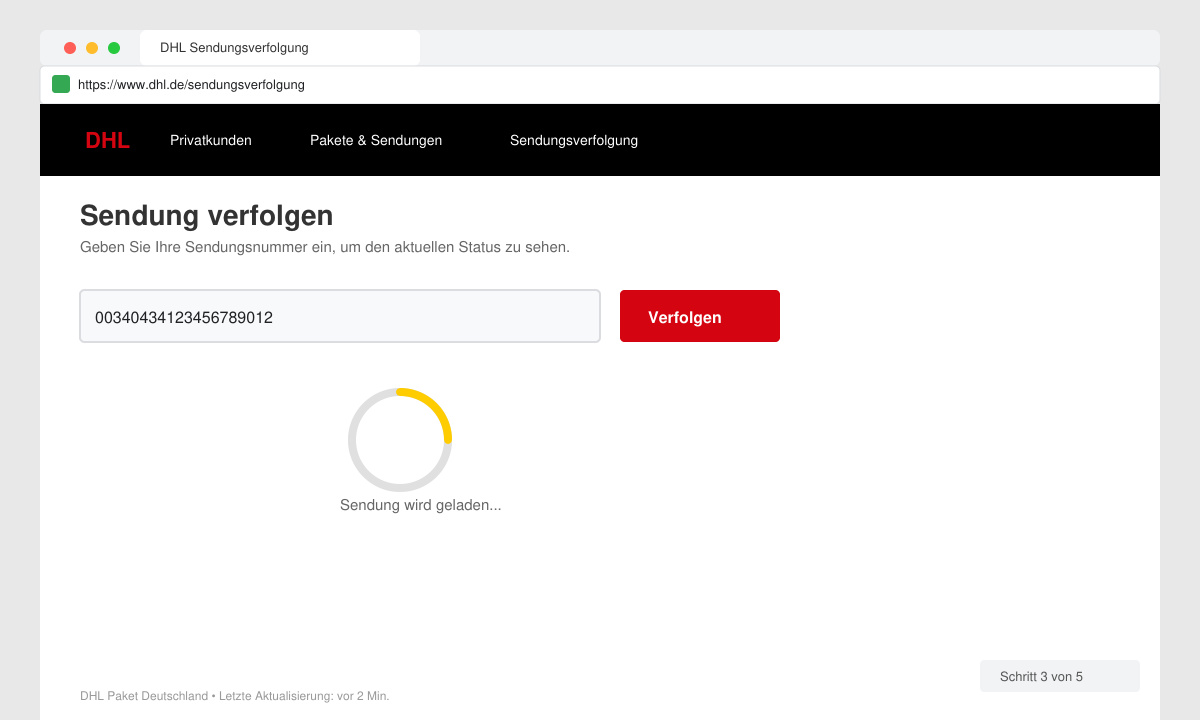
Task: Focus the Sendungsnummer input field
Action: 340,316
